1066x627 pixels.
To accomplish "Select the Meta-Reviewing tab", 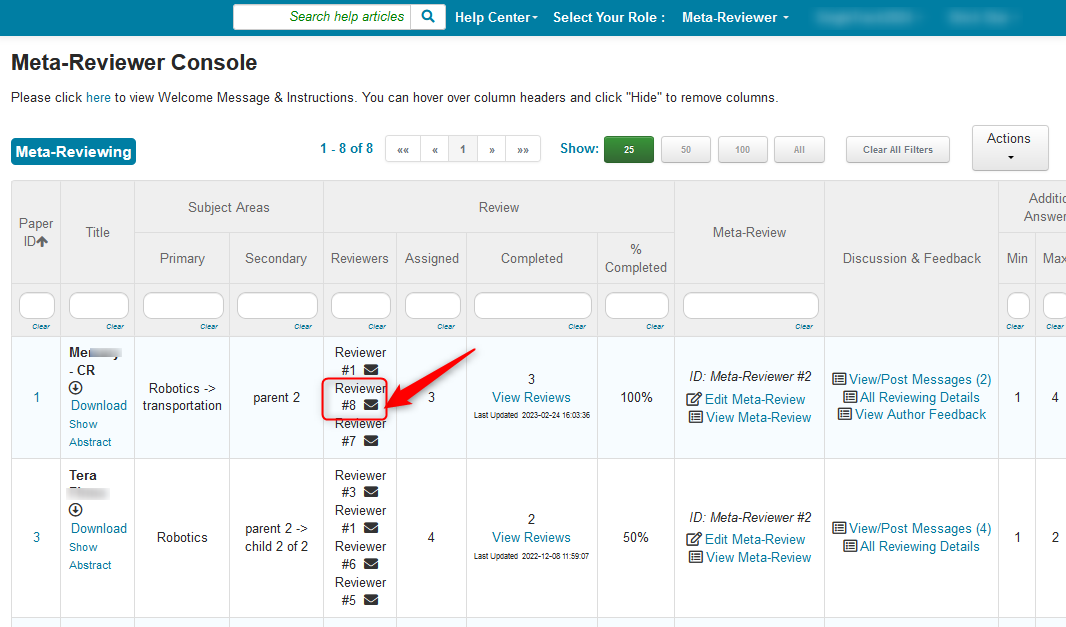I will click(73, 152).
